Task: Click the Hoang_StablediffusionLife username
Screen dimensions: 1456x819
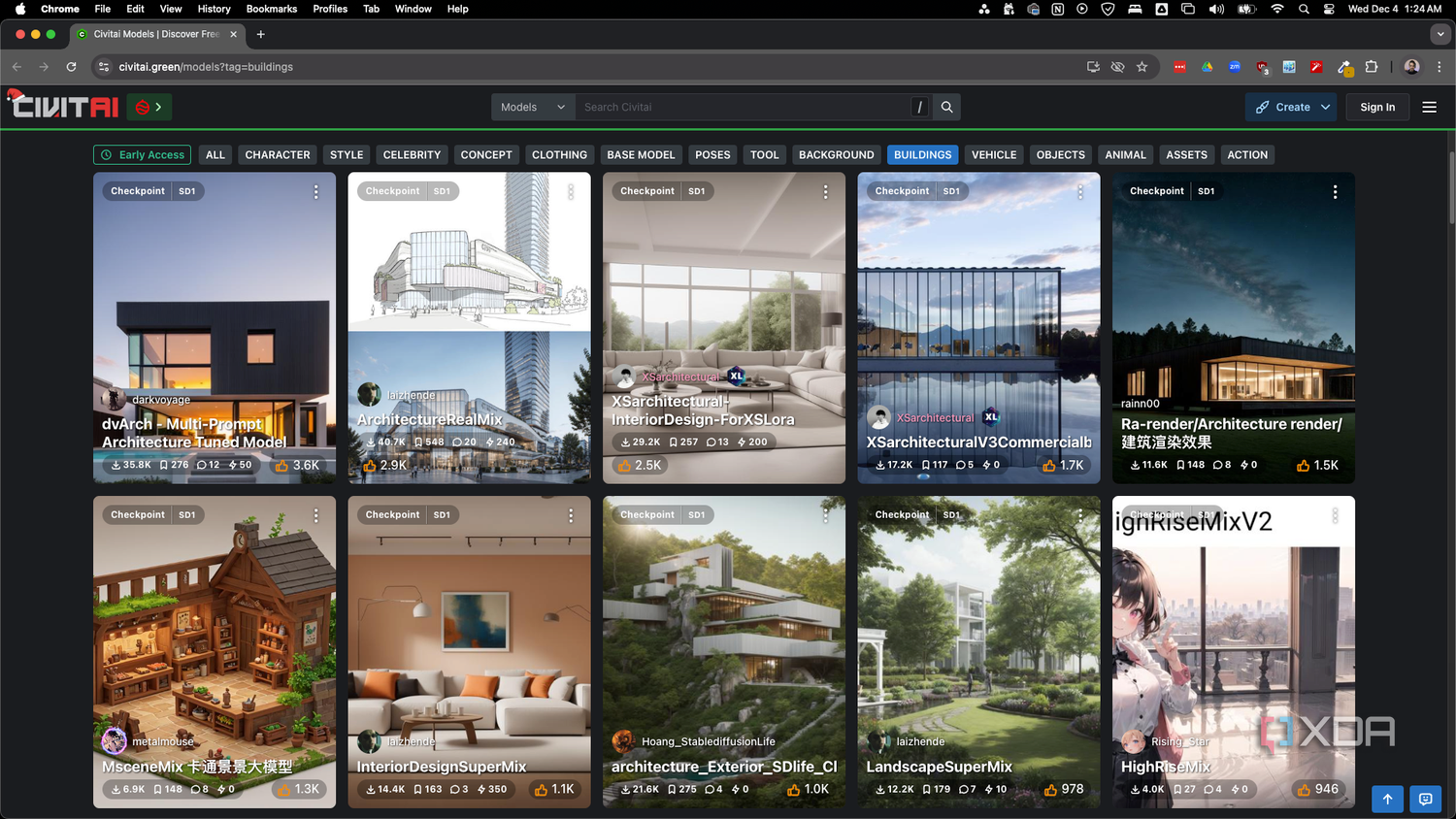Action: coord(708,741)
